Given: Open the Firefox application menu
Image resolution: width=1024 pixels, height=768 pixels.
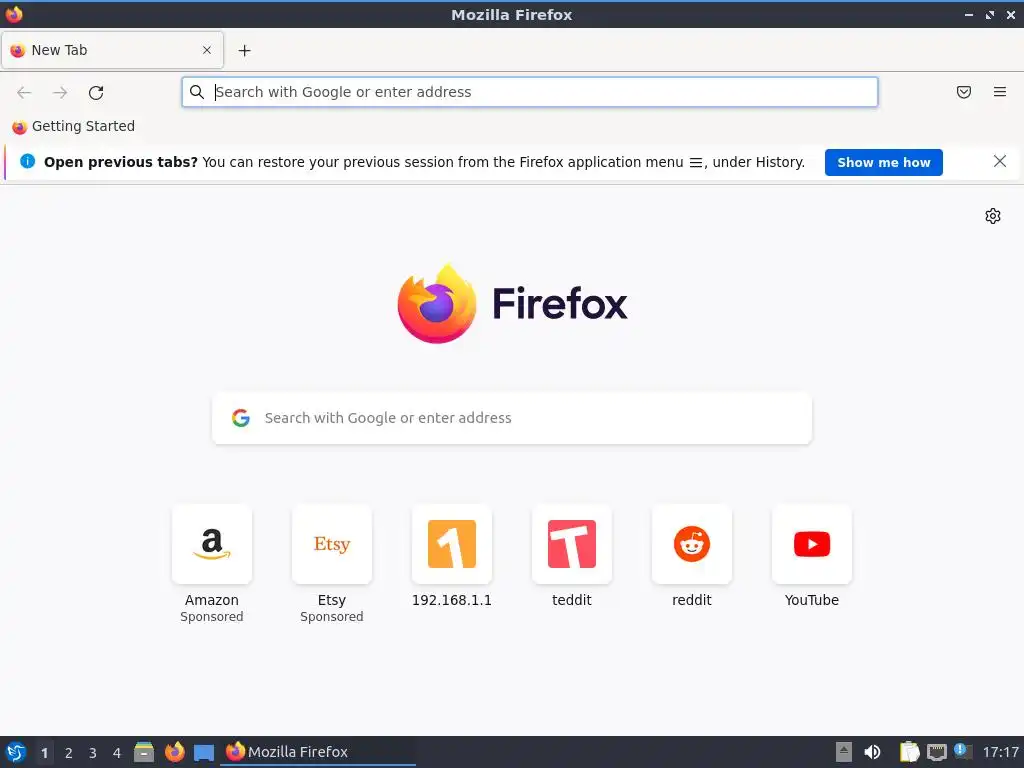Looking at the screenshot, I should click(x=1000, y=92).
